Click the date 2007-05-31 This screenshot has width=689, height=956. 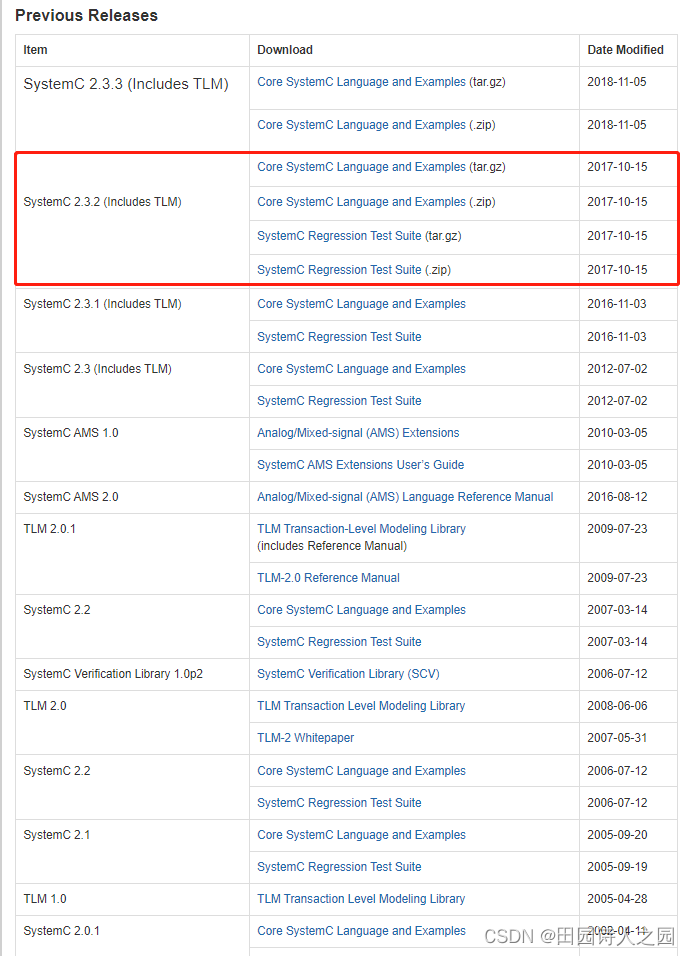click(x=617, y=738)
